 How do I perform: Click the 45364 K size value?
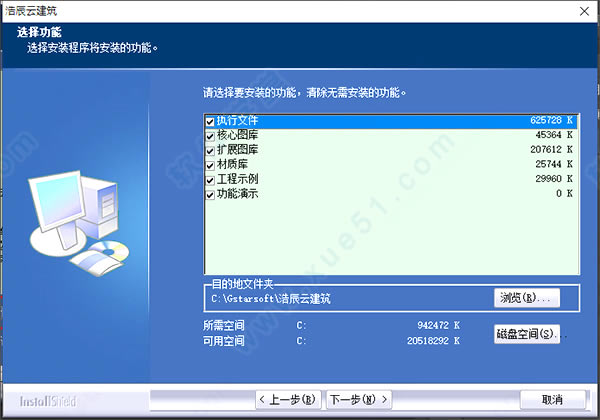coord(554,135)
